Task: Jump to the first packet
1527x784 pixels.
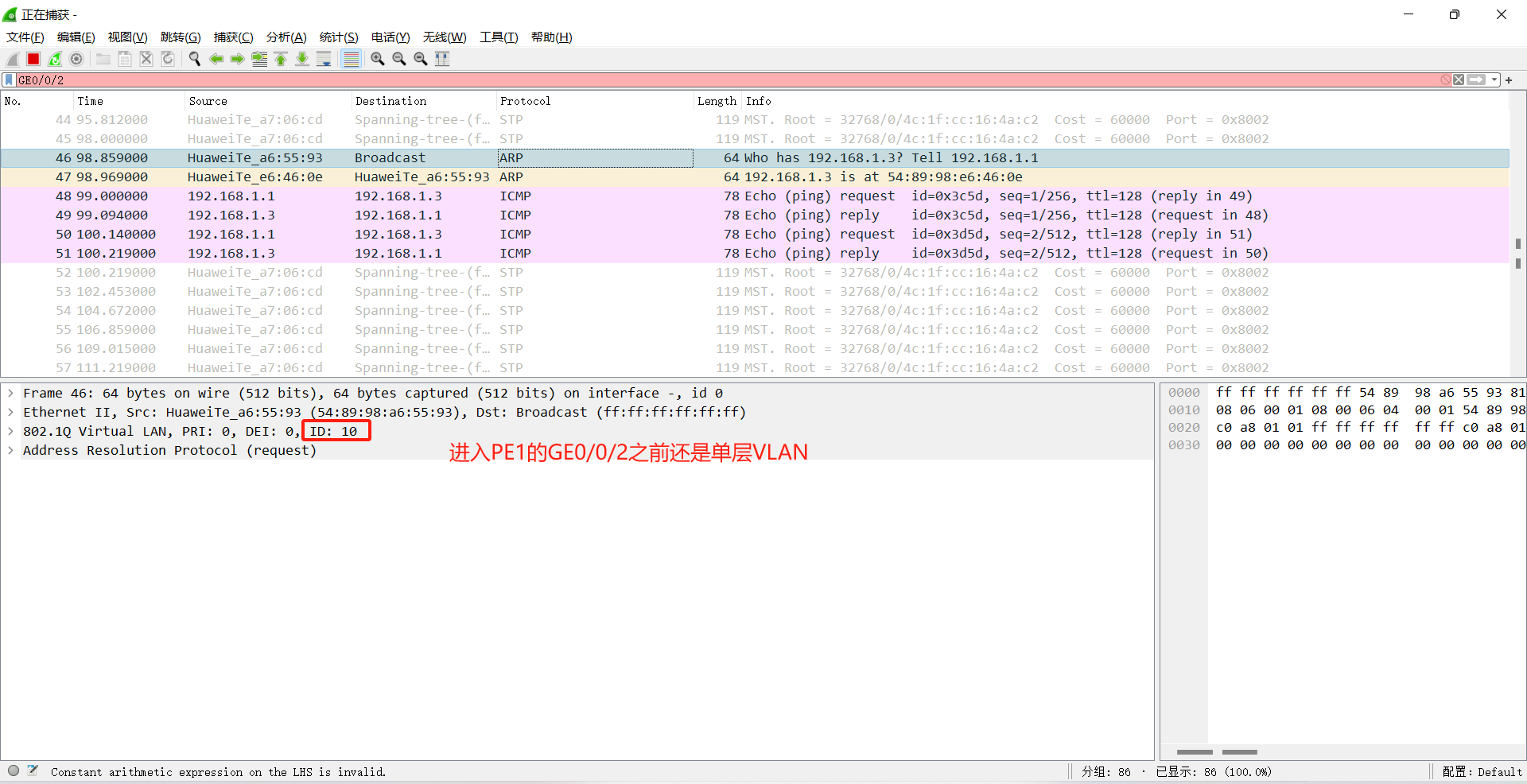Action: coord(281,59)
